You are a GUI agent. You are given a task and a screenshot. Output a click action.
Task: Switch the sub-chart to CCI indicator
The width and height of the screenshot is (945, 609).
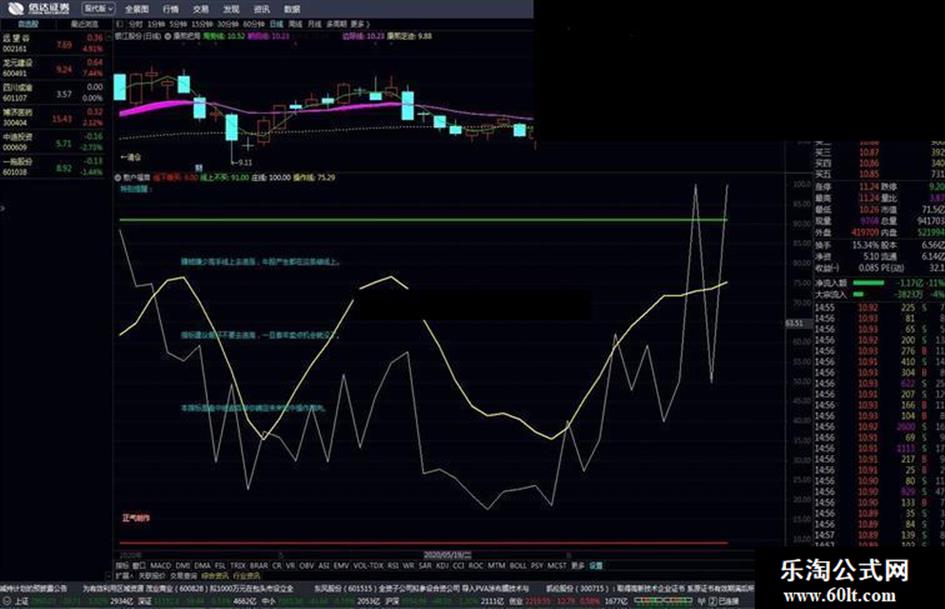tap(459, 566)
